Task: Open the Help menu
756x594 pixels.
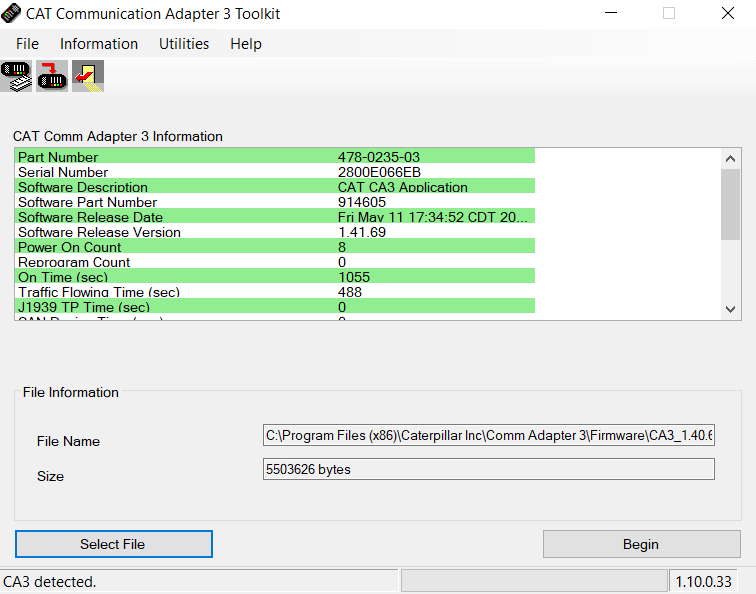Action: pos(246,44)
